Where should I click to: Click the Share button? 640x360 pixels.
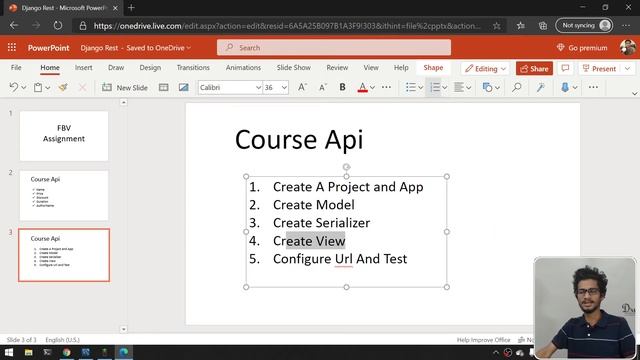534,69
